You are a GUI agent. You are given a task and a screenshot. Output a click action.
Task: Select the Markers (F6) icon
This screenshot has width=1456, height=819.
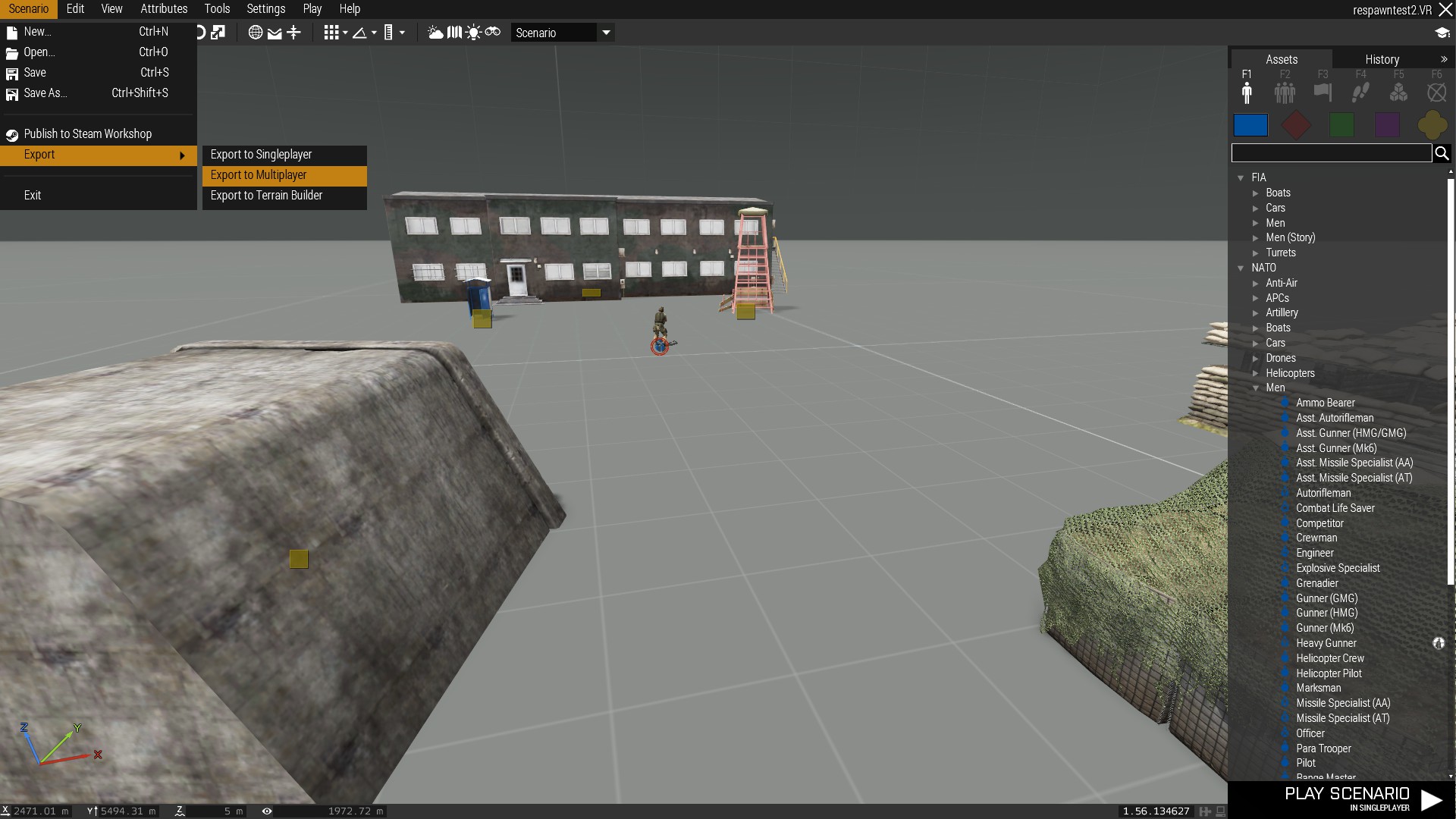coord(1436,93)
